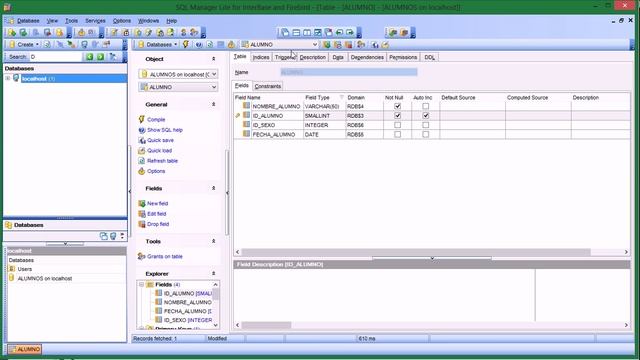Select ALUMNOS on localhost in the lower pane
This screenshot has width=640, height=360.
[44, 278]
